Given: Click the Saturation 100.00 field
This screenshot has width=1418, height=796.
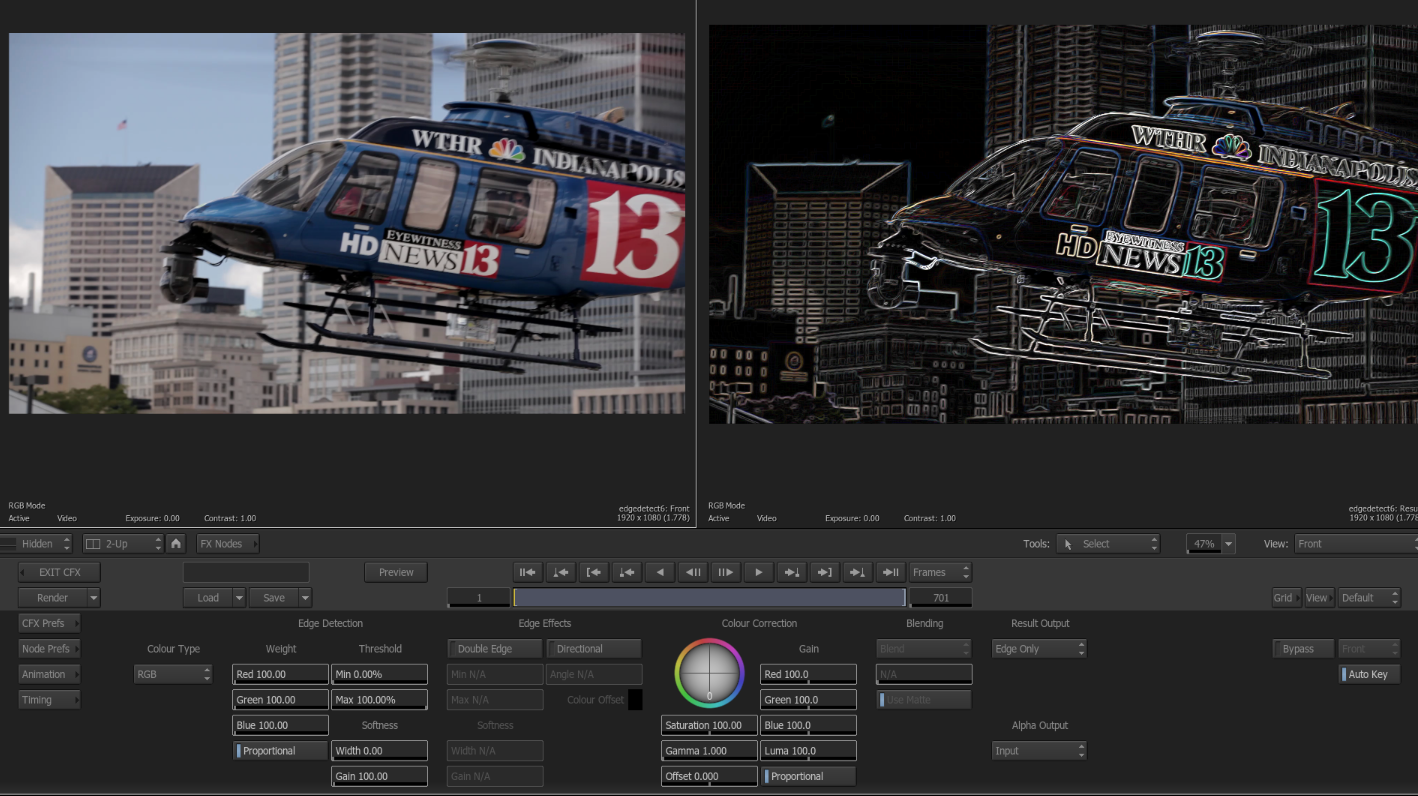Looking at the screenshot, I should [709, 725].
